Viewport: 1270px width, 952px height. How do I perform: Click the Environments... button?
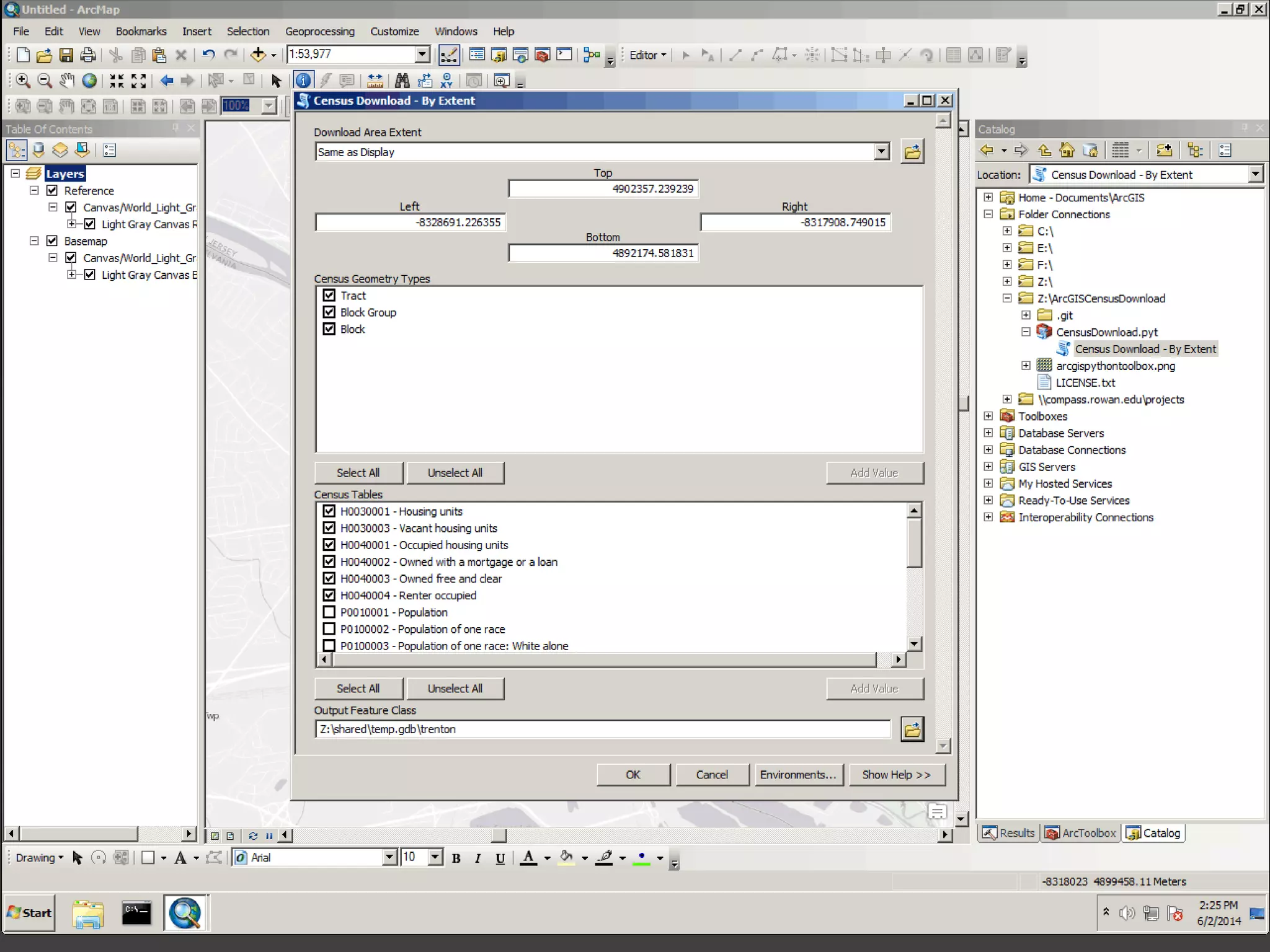[798, 775]
